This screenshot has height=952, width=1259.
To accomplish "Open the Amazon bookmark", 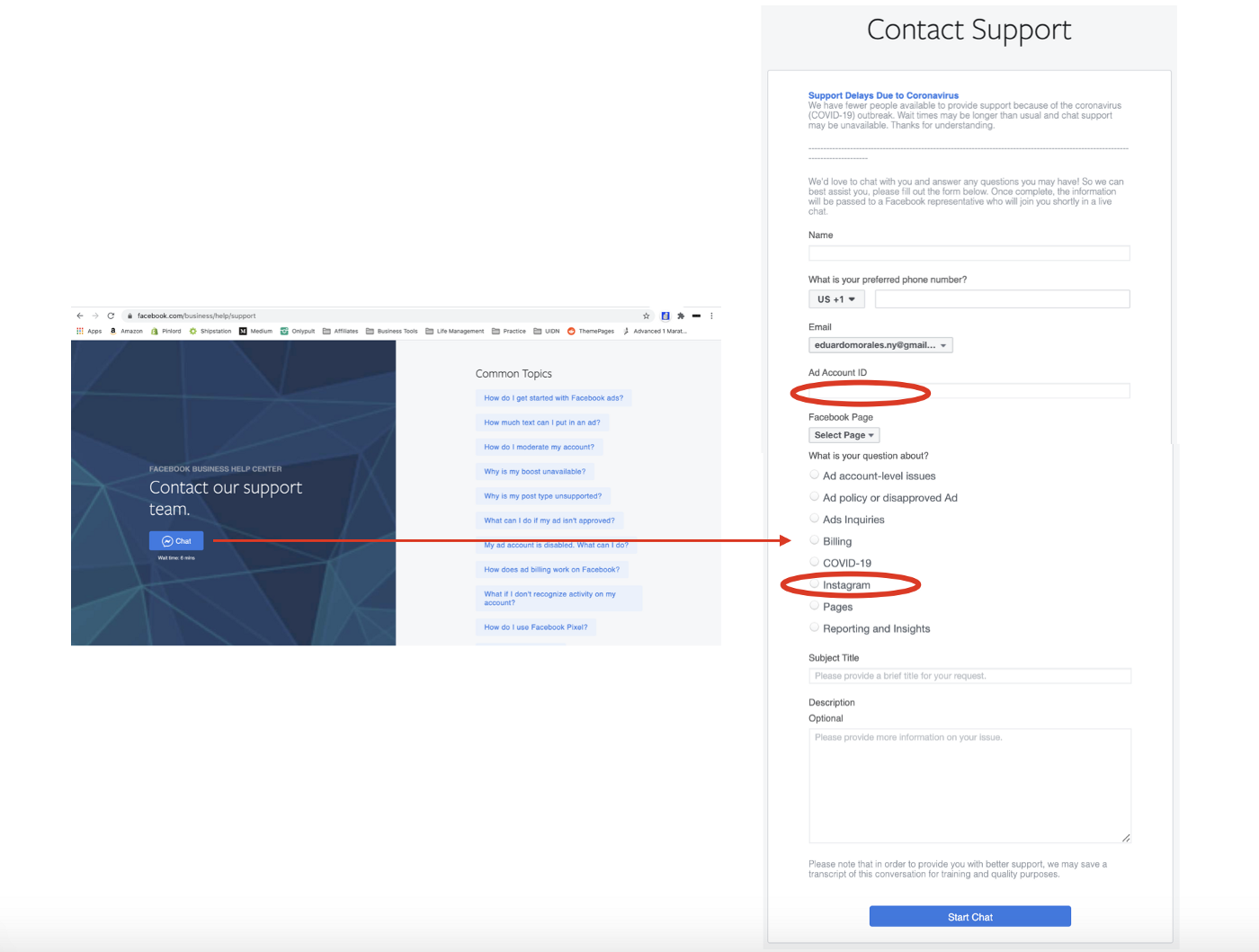I will click(126, 331).
